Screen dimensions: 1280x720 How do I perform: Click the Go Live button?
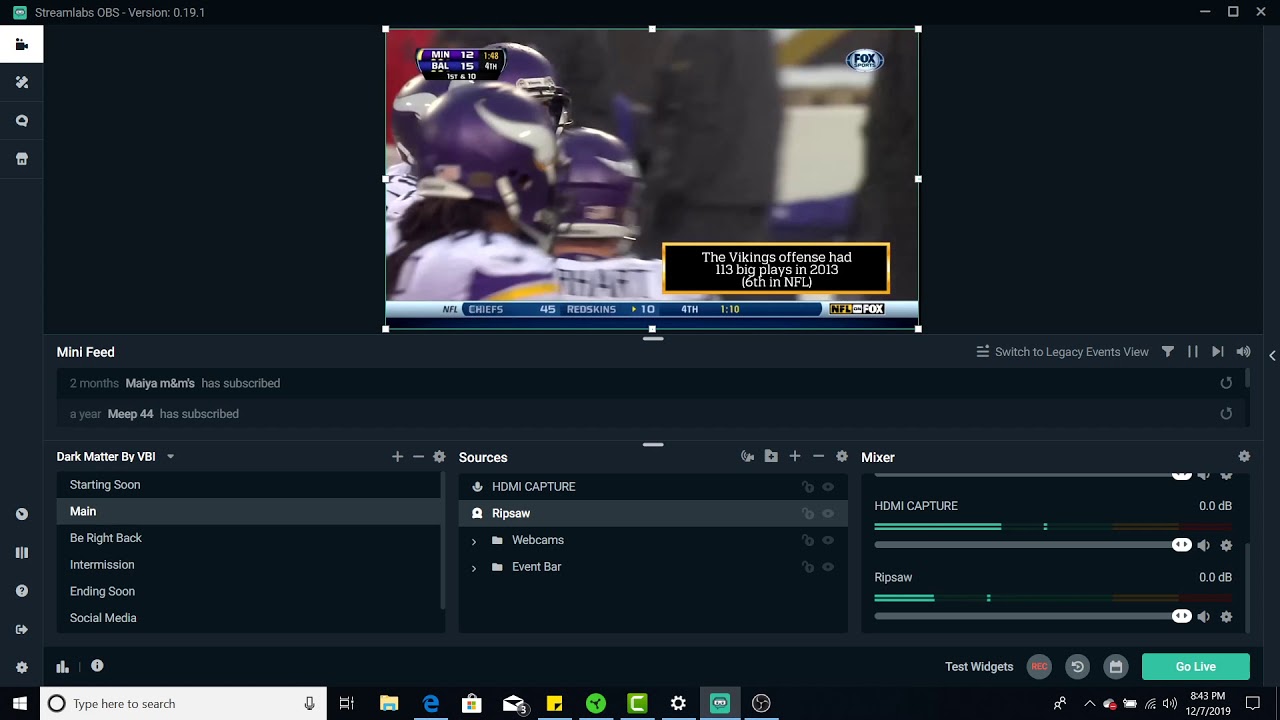point(1196,667)
